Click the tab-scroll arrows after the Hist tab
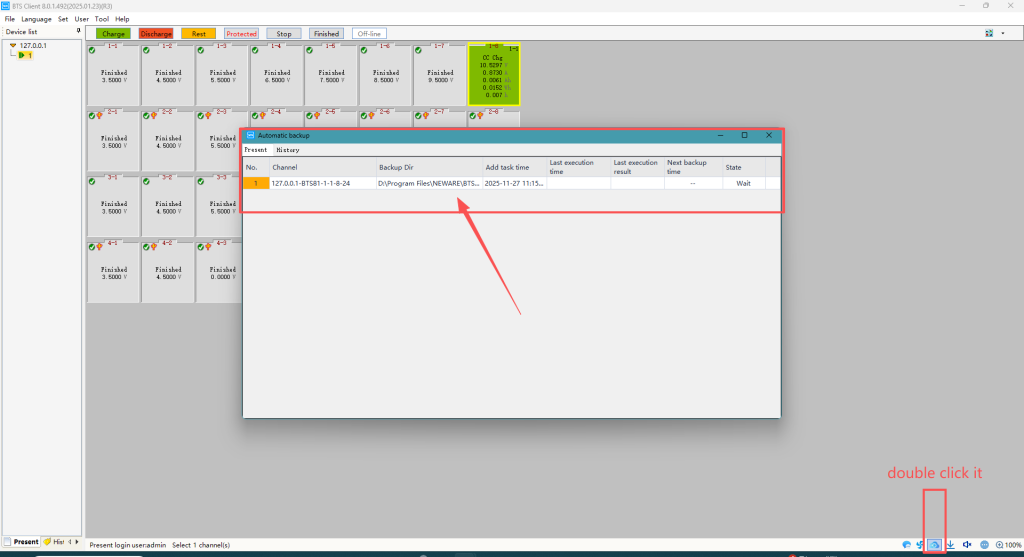 click(x=73, y=542)
